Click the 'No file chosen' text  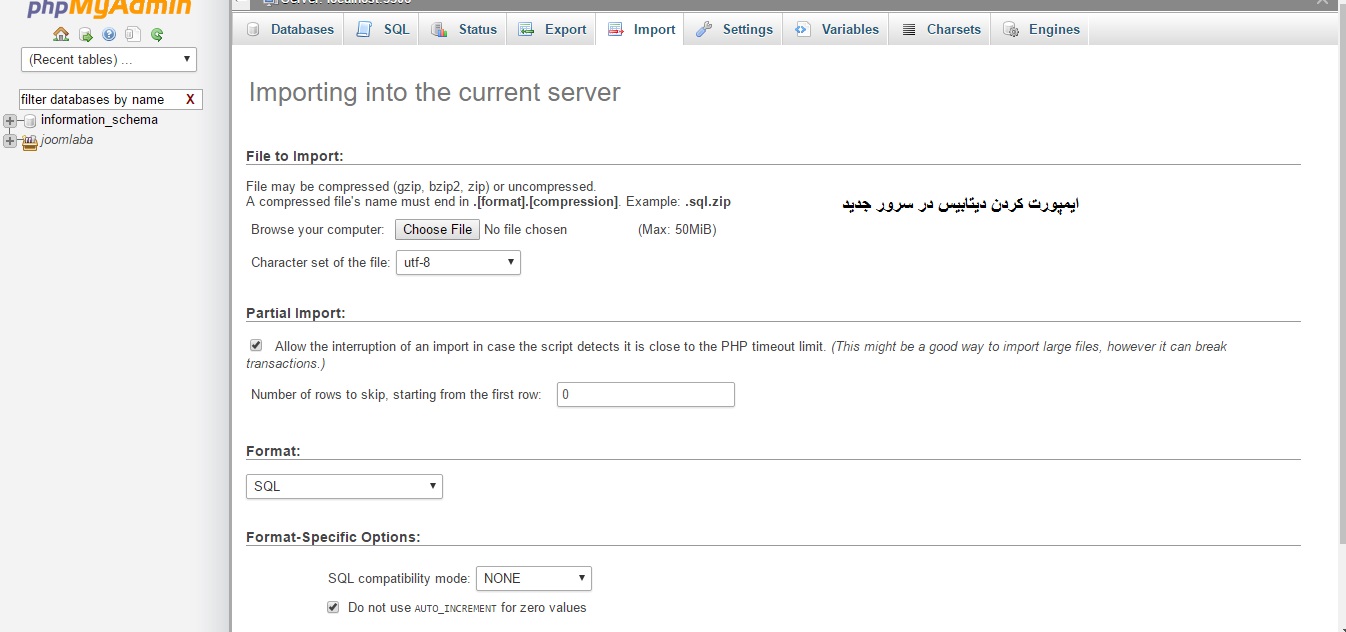[525, 230]
